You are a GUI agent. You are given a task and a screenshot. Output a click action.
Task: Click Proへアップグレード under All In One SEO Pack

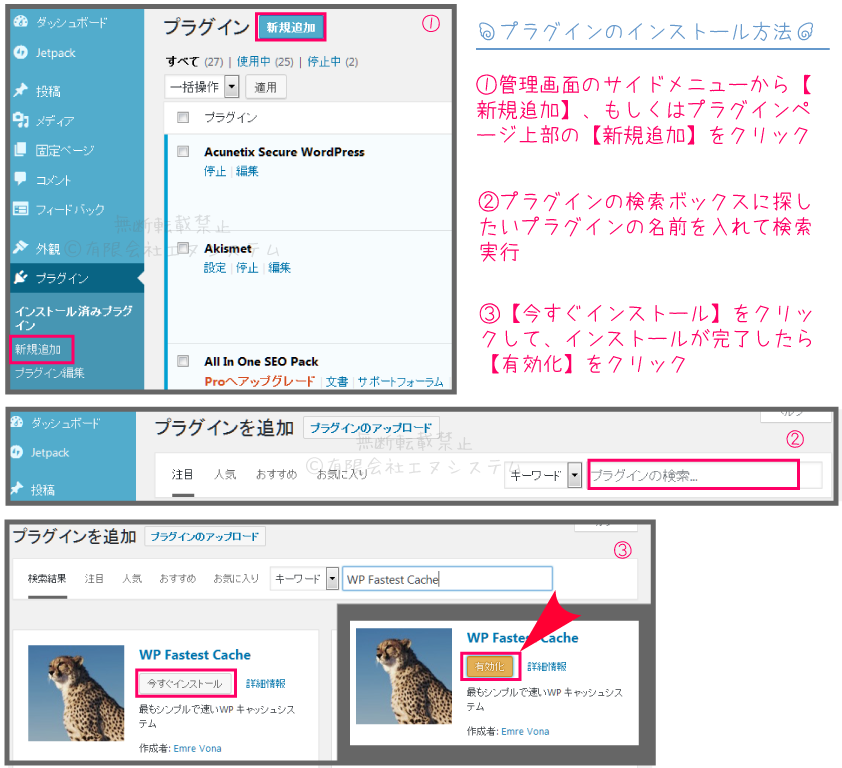[259, 381]
